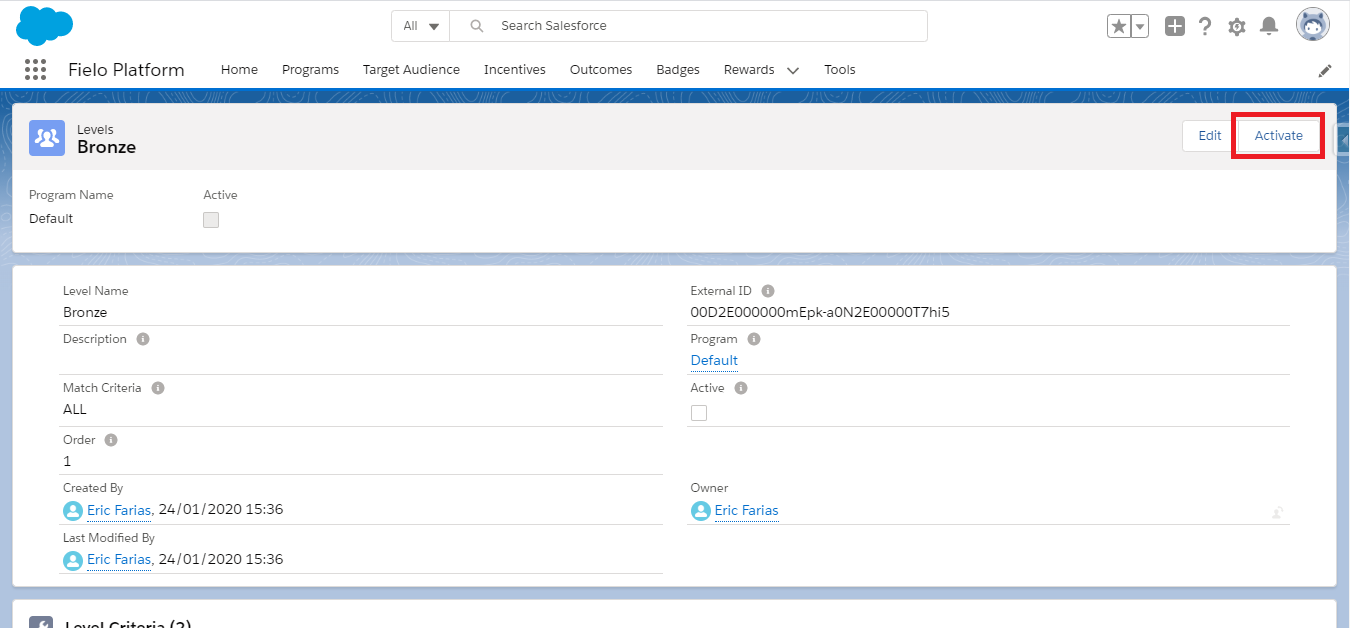Open the Rewards tab

pyautogui.click(x=749, y=70)
